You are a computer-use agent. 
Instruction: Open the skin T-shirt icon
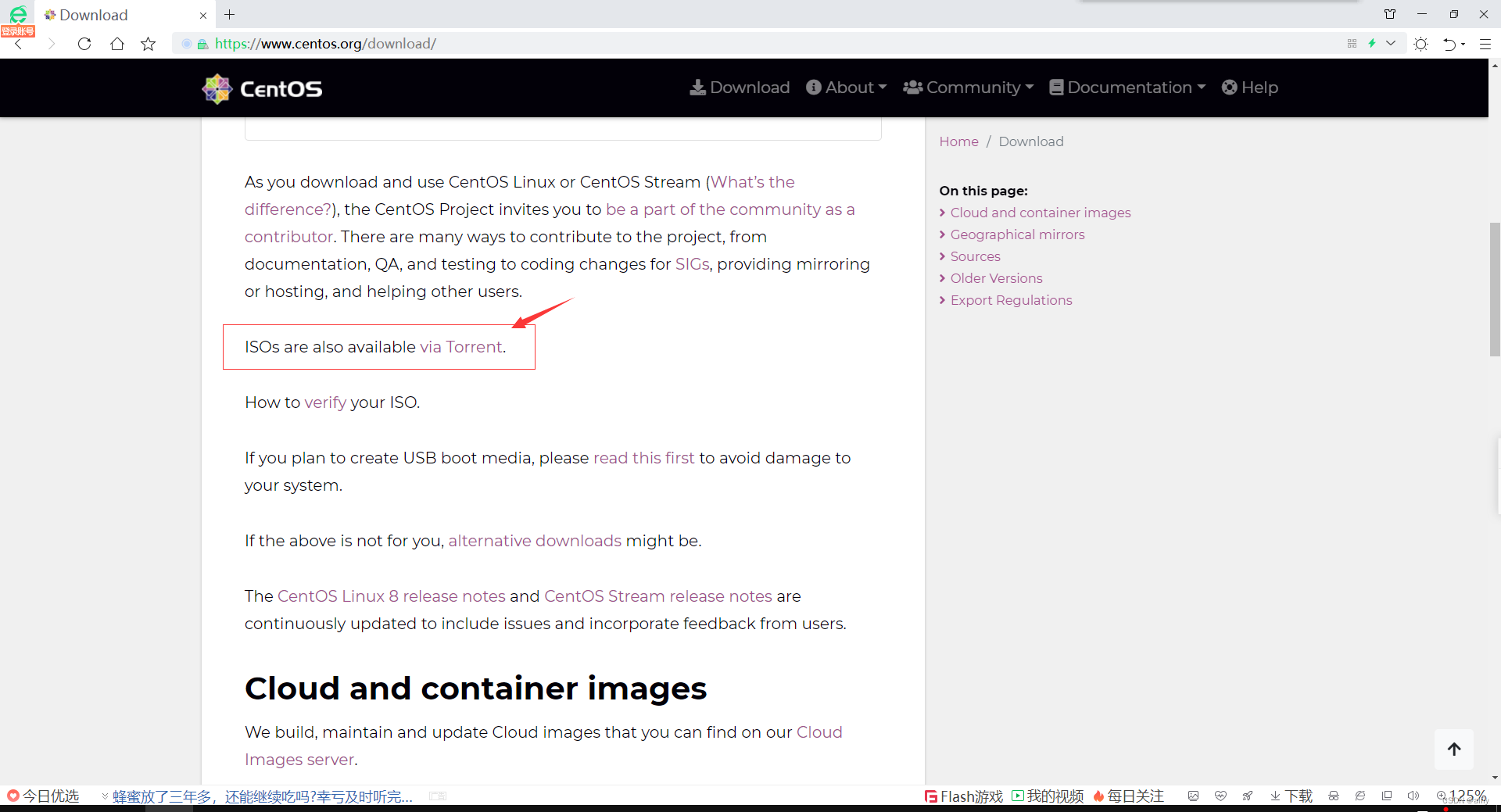click(1390, 14)
